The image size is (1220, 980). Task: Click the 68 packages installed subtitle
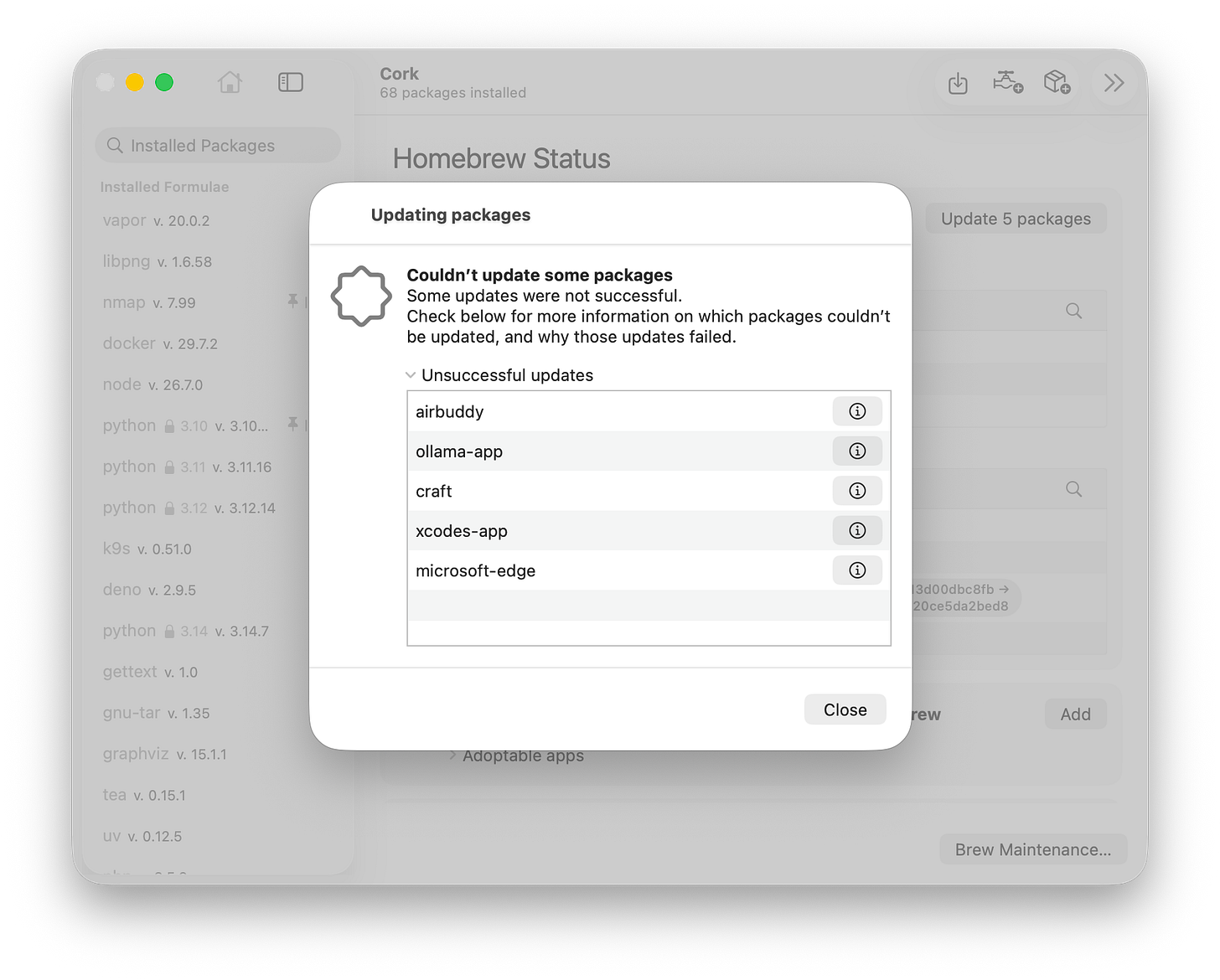pyautogui.click(x=453, y=93)
